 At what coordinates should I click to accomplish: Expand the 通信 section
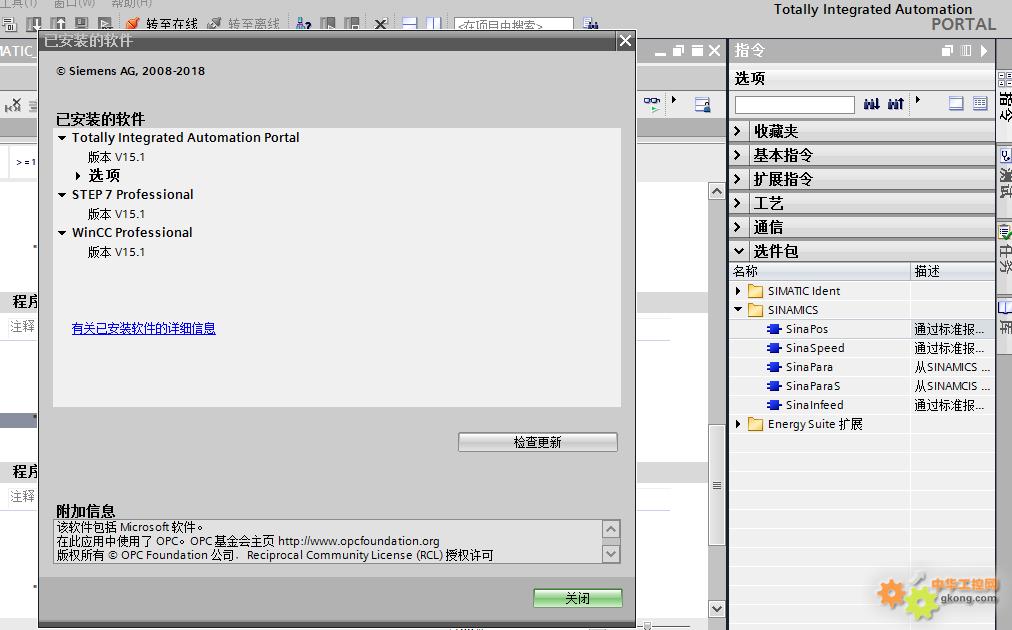point(738,227)
